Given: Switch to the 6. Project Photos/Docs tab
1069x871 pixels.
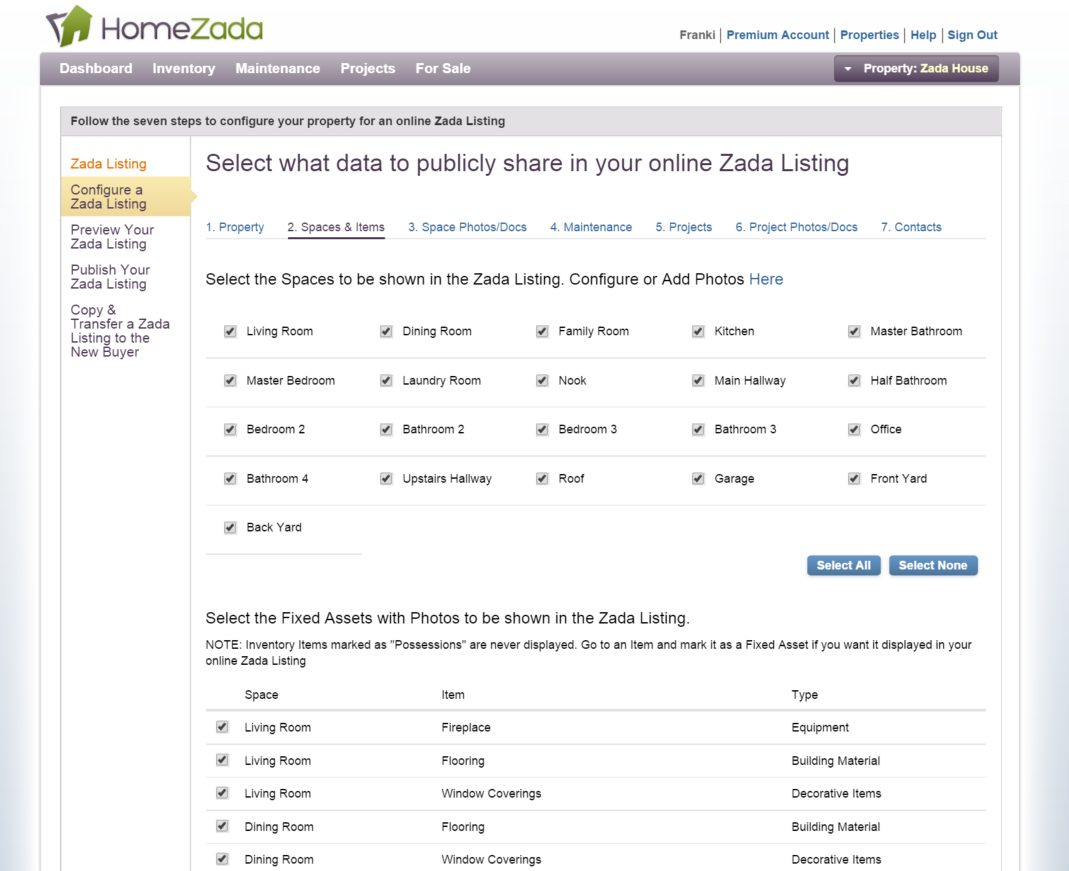Looking at the screenshot, I should [796, 227].
